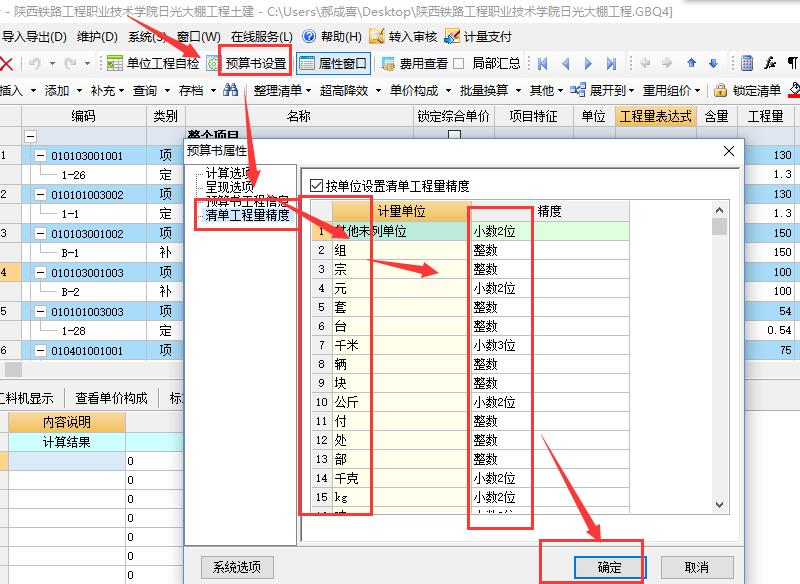Go to previous record arrow icon
This screenshot has width=800, height=584.
[565, 63]
